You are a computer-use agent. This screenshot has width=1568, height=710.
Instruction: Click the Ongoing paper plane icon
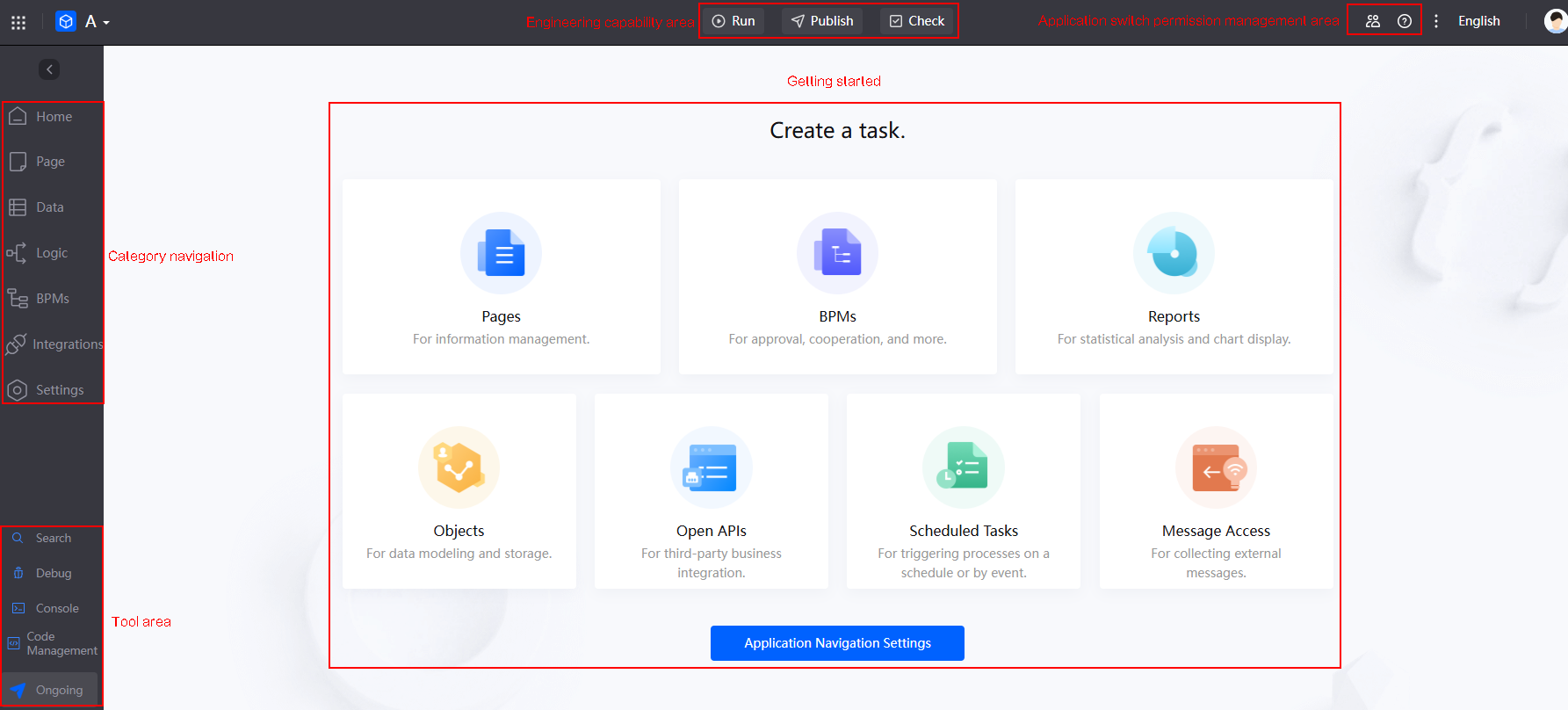coord(18,691)
